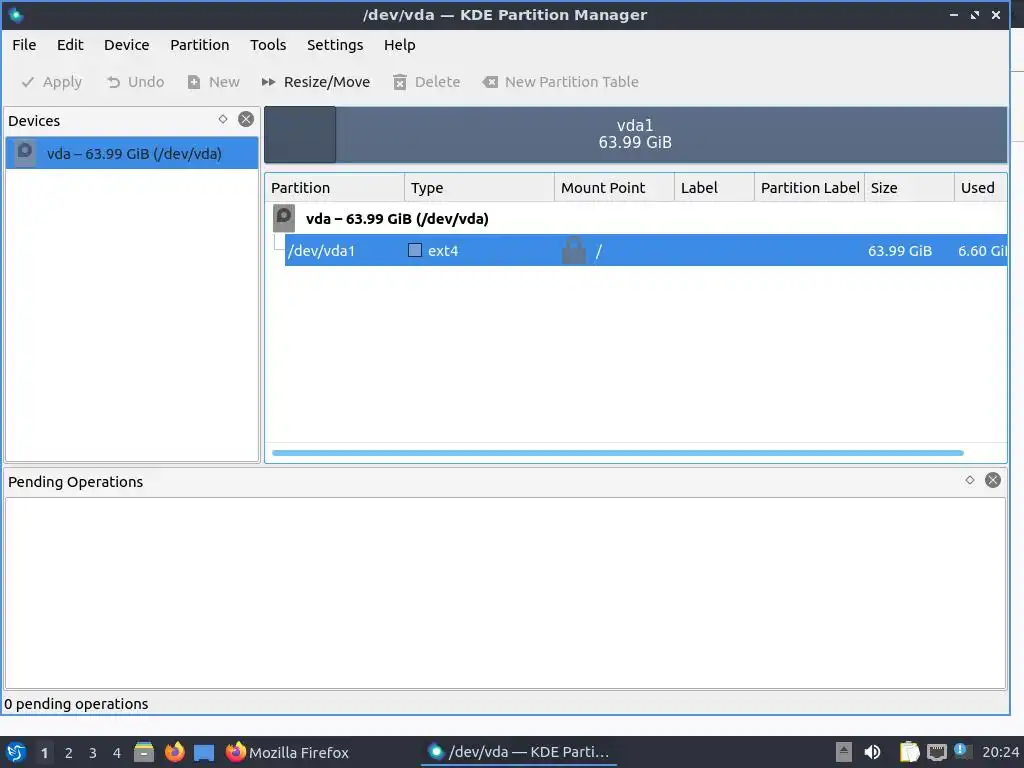The width and height of the screenshot is (1024, 768).
Task: Open the Partition menu
Action: click(200, 45)
